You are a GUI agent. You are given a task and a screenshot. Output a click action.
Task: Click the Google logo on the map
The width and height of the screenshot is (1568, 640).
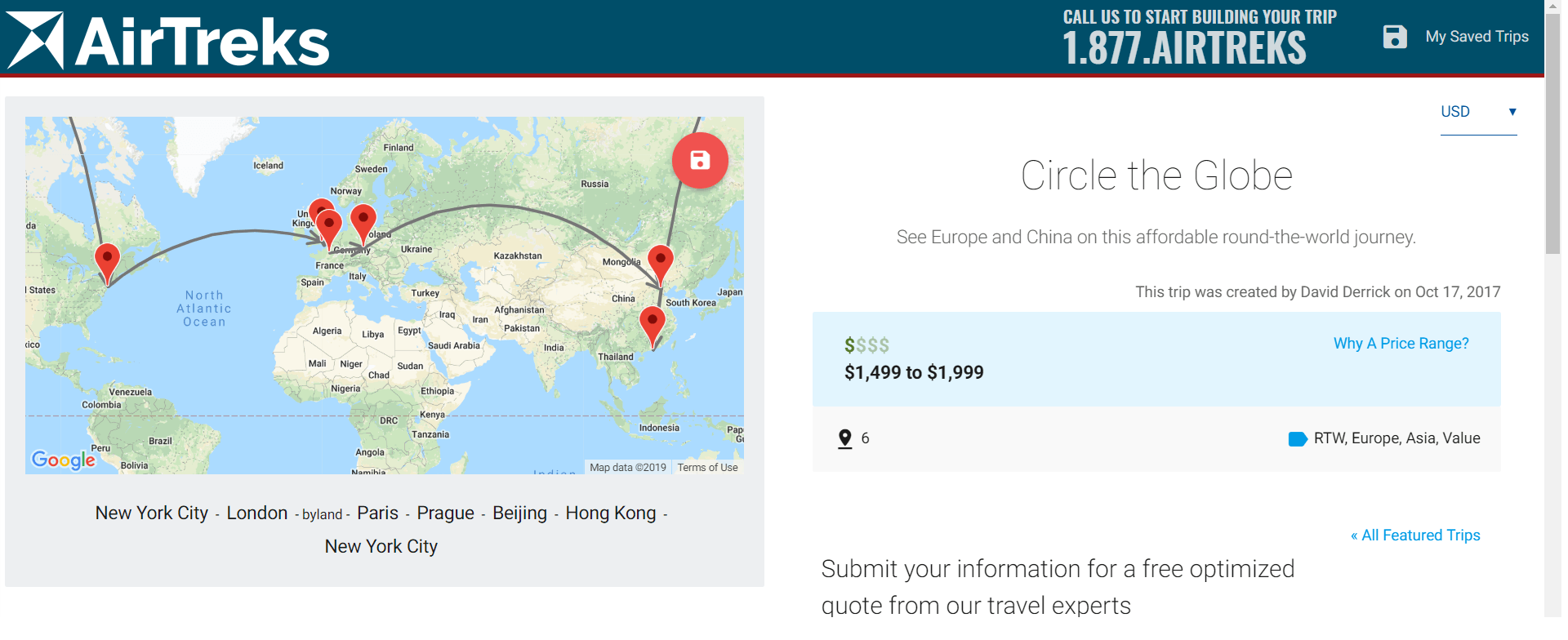63,460
